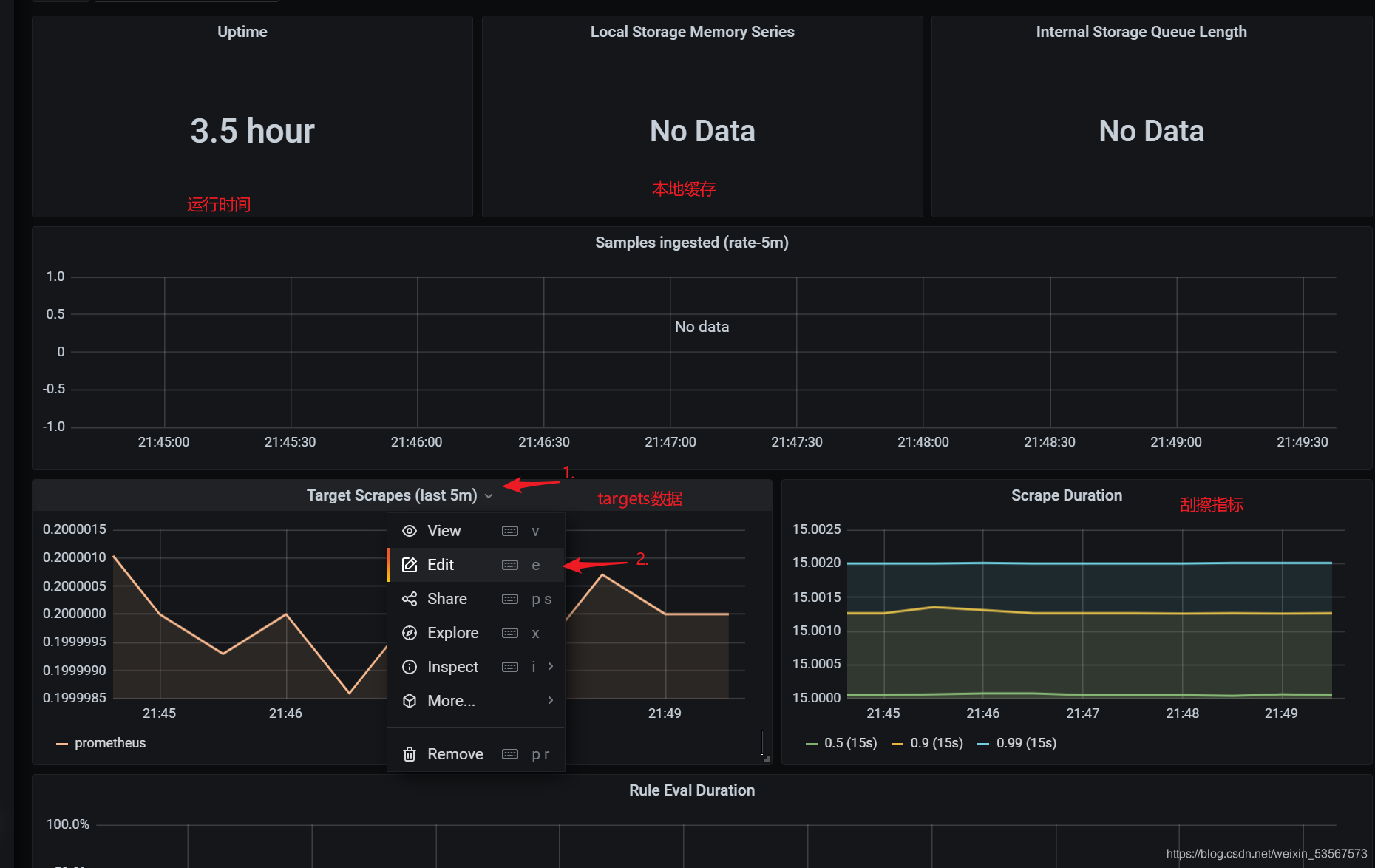
Task: Expand the Inspect submenu arrow
Action: [550, 667]
